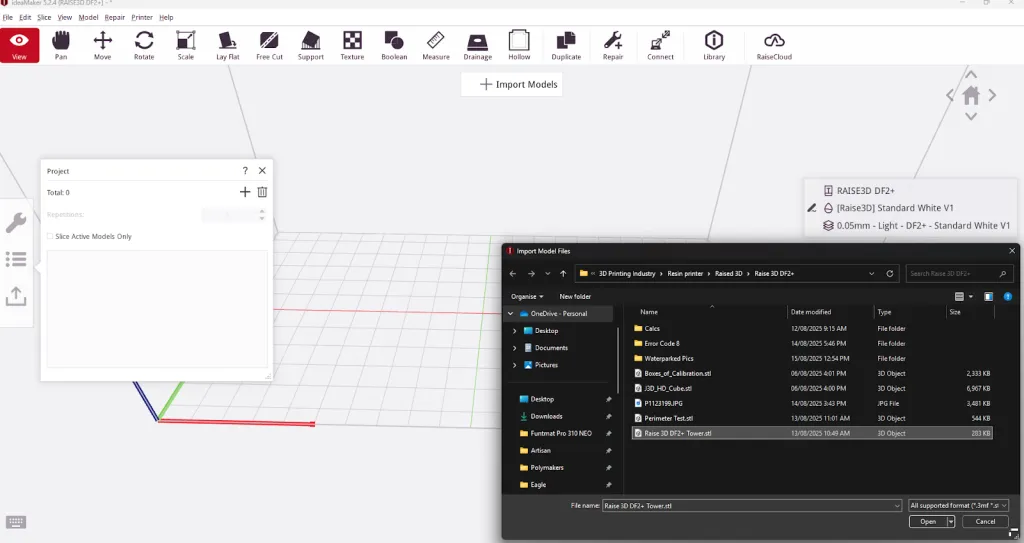Open the Library
This screenshot has width=1024, height=543.
[x=714, y=45]
